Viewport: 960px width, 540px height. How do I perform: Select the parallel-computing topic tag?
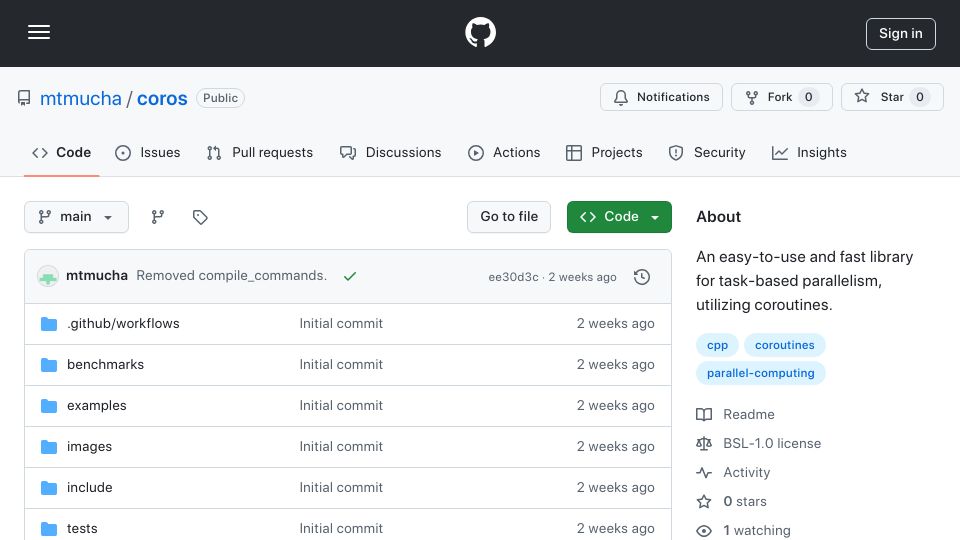tap(761, 373)
